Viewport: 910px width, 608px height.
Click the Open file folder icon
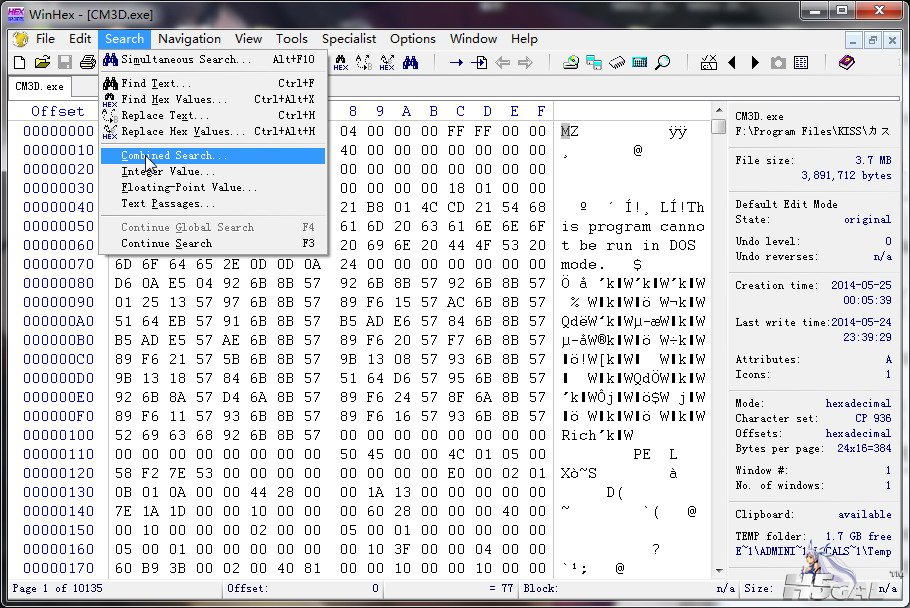[x=42, y=63]
